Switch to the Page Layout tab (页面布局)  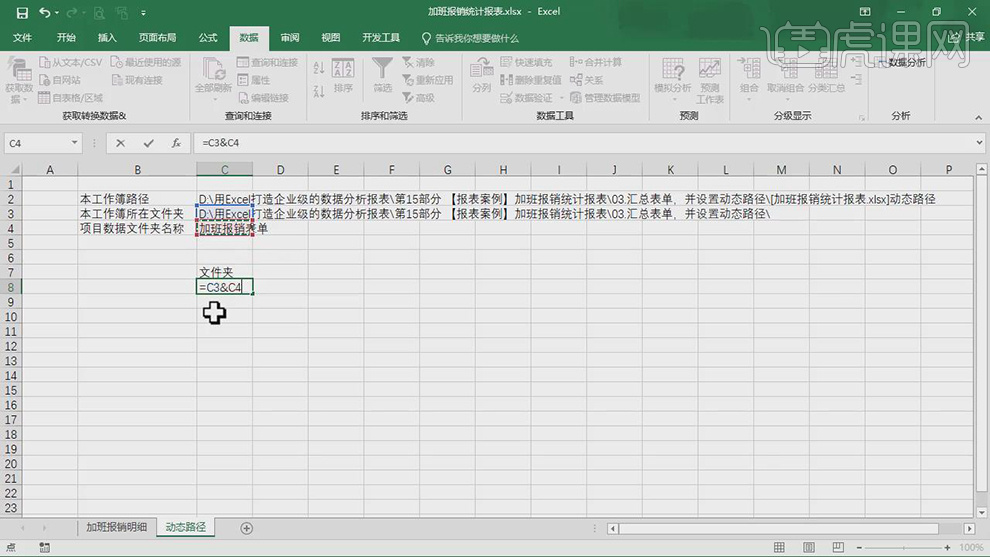pos(157,38)
